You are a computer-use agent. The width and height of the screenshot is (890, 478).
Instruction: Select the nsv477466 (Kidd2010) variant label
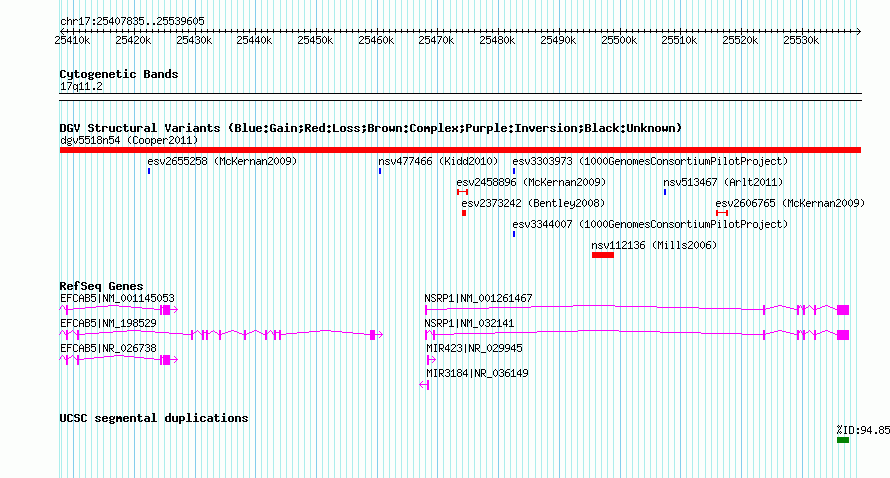click(438, 161)
